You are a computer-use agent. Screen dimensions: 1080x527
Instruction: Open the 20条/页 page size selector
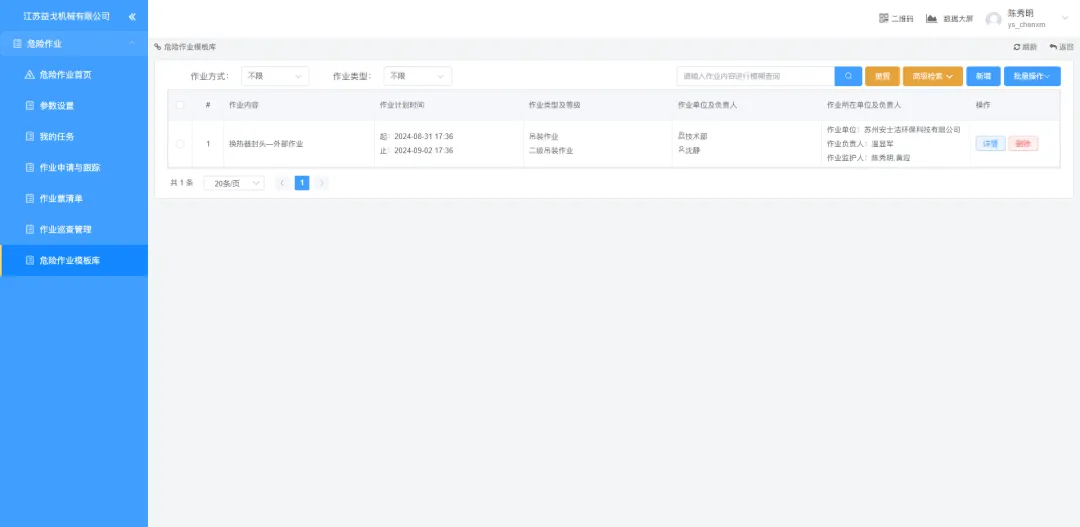tap(234, 183)
